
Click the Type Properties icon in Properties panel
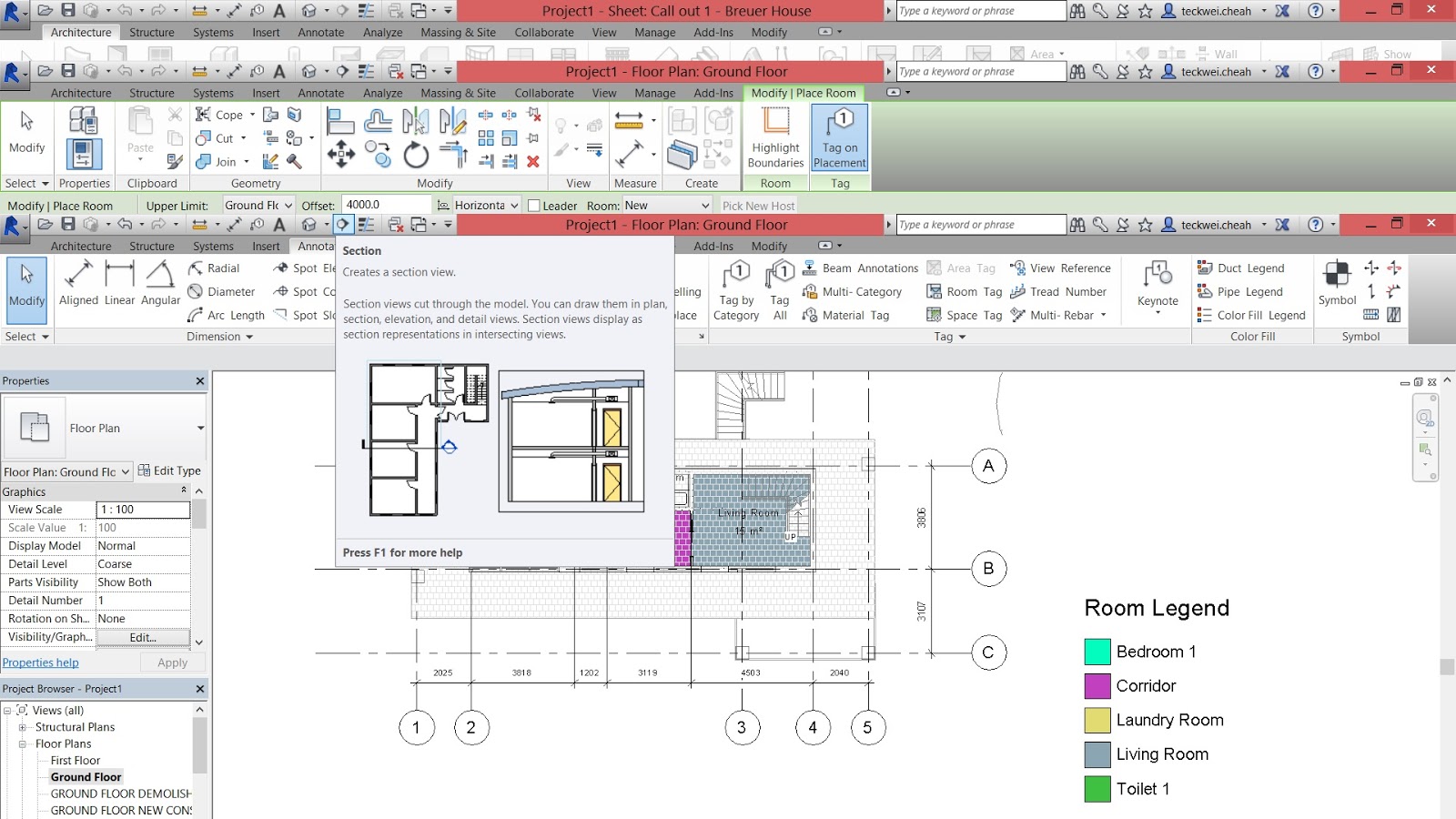point(83,120)
